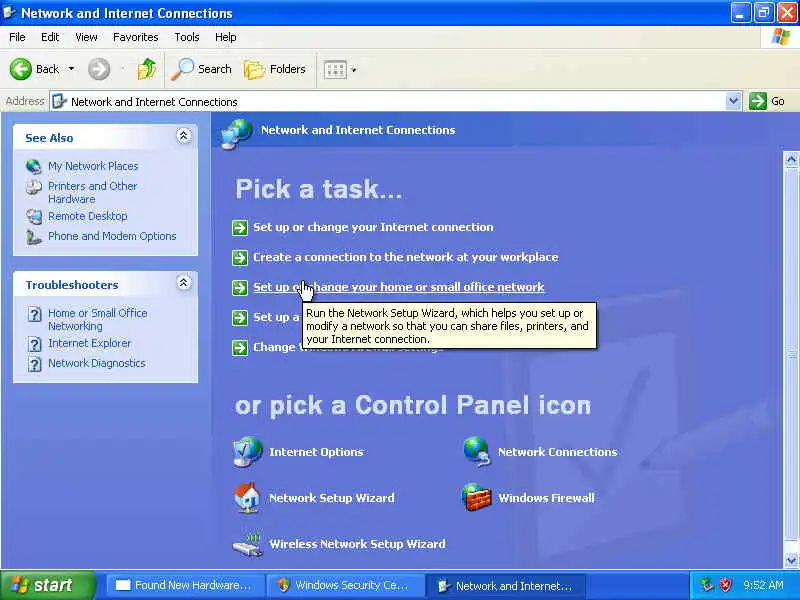
Task: Open the Back history dropdown arrow
Action: pos(71,69)
